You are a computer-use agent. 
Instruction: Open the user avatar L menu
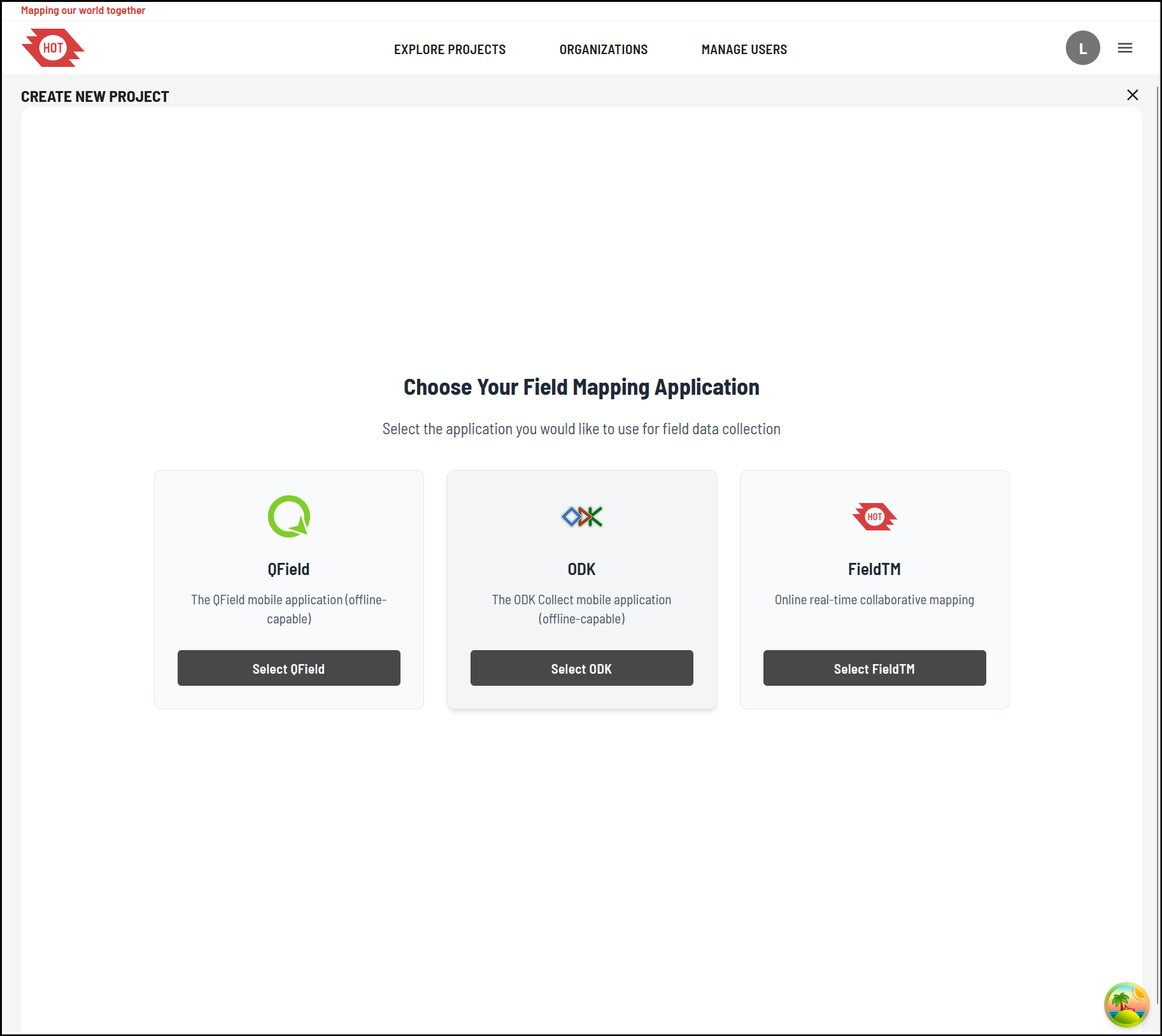tap(1082, 48)
